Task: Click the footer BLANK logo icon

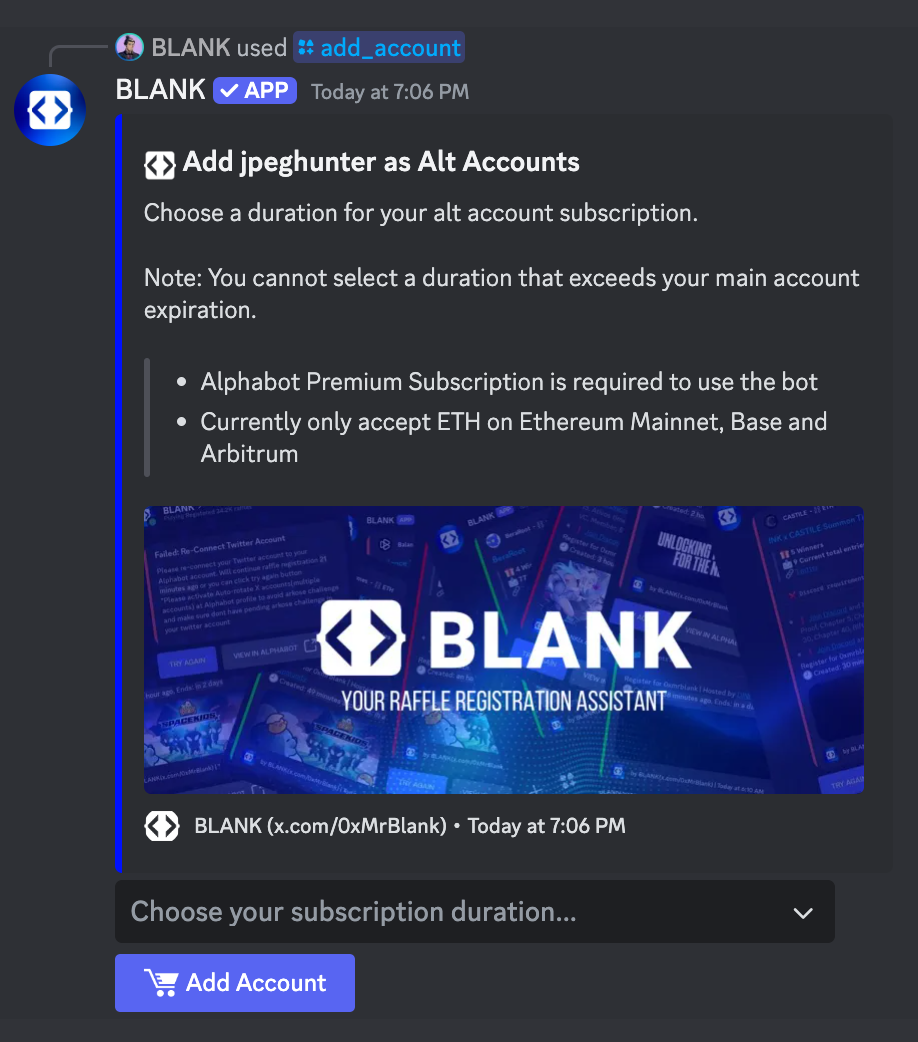Action: pos(162,826)
